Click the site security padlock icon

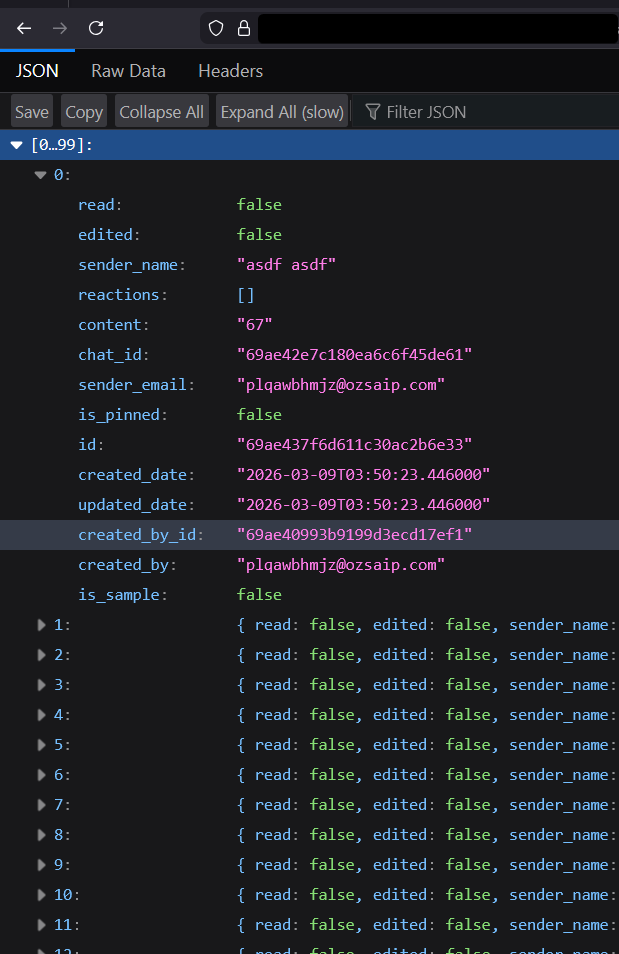click(x=243, y=28)
